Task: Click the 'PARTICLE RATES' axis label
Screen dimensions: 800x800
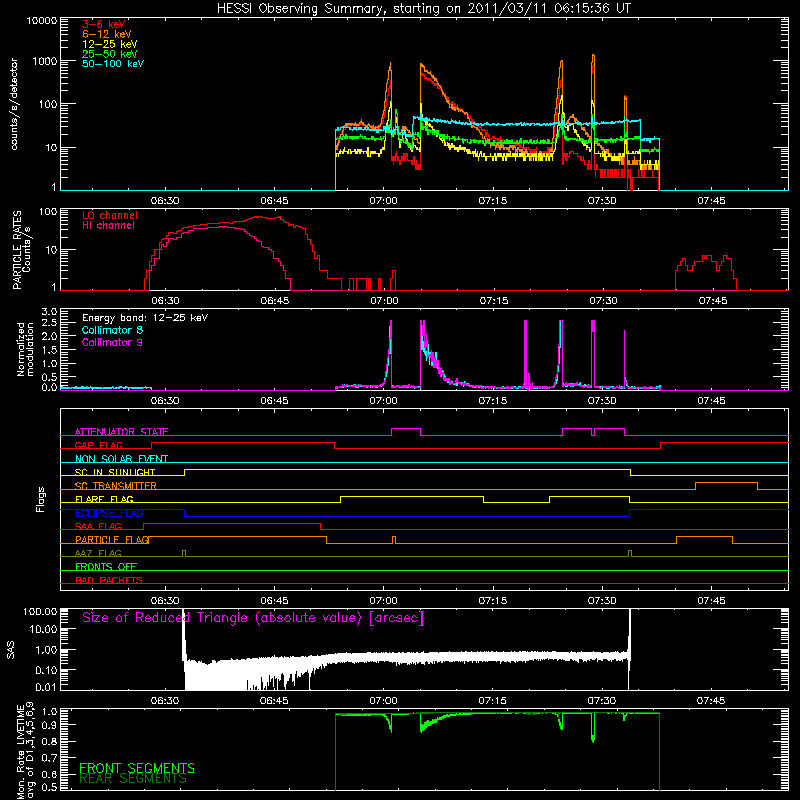Action: [17, 249]
